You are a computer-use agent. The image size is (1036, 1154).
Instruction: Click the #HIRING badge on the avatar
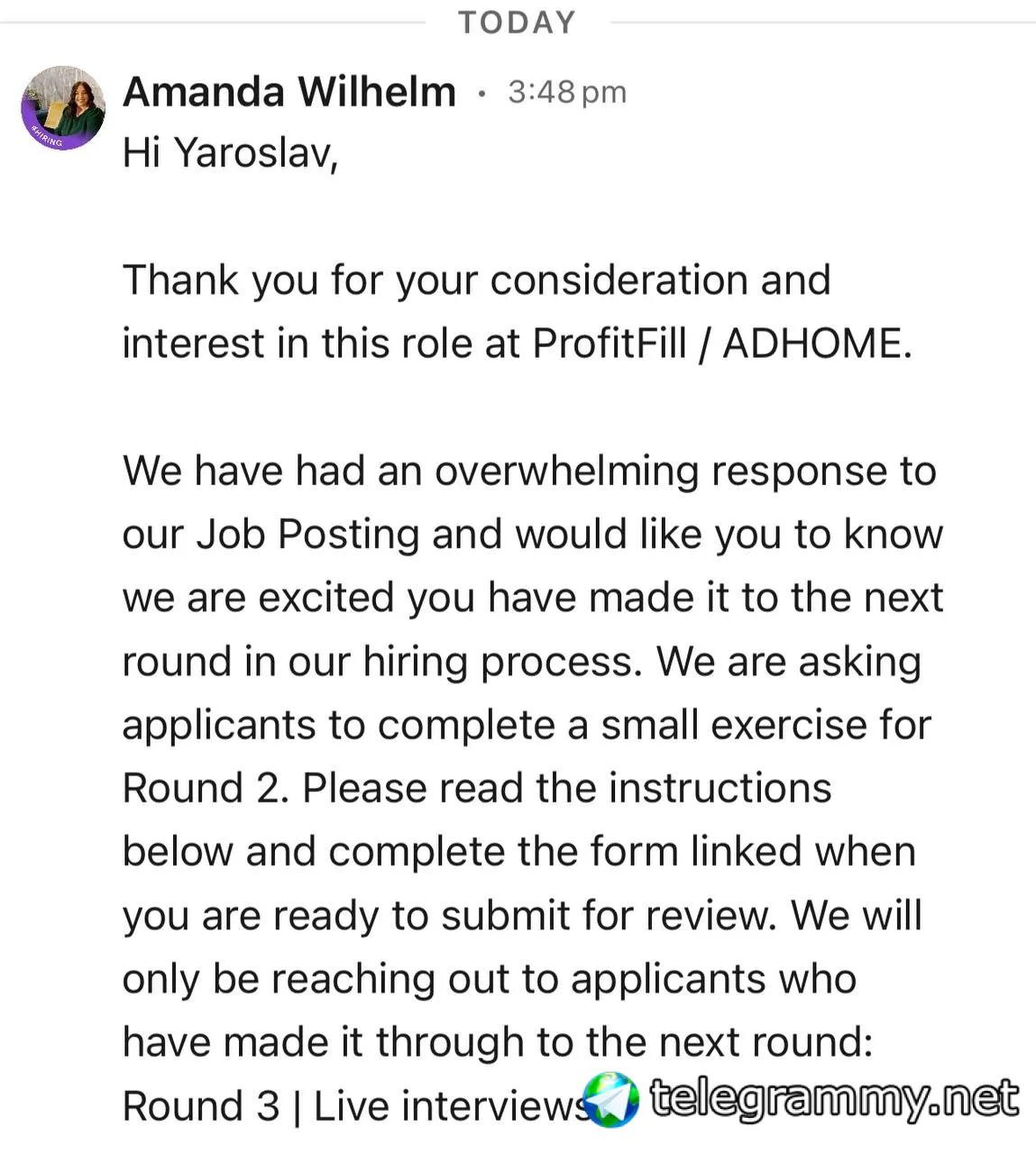(x=47, y=138)
